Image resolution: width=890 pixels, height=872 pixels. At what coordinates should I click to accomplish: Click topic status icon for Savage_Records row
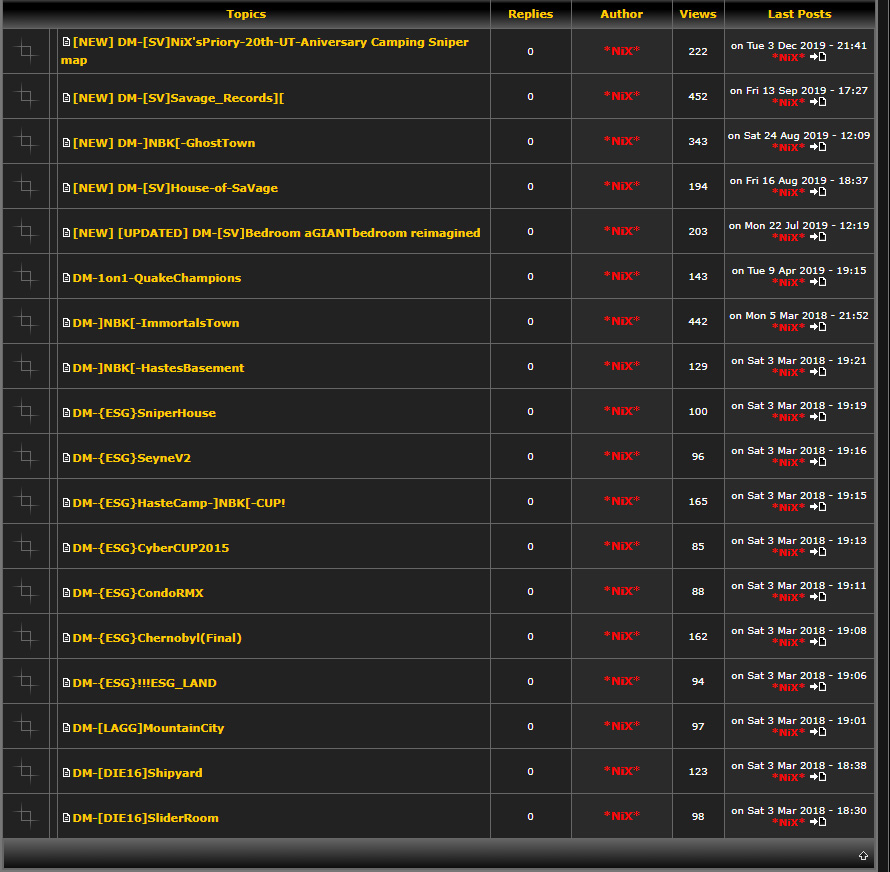pos(26,96)
